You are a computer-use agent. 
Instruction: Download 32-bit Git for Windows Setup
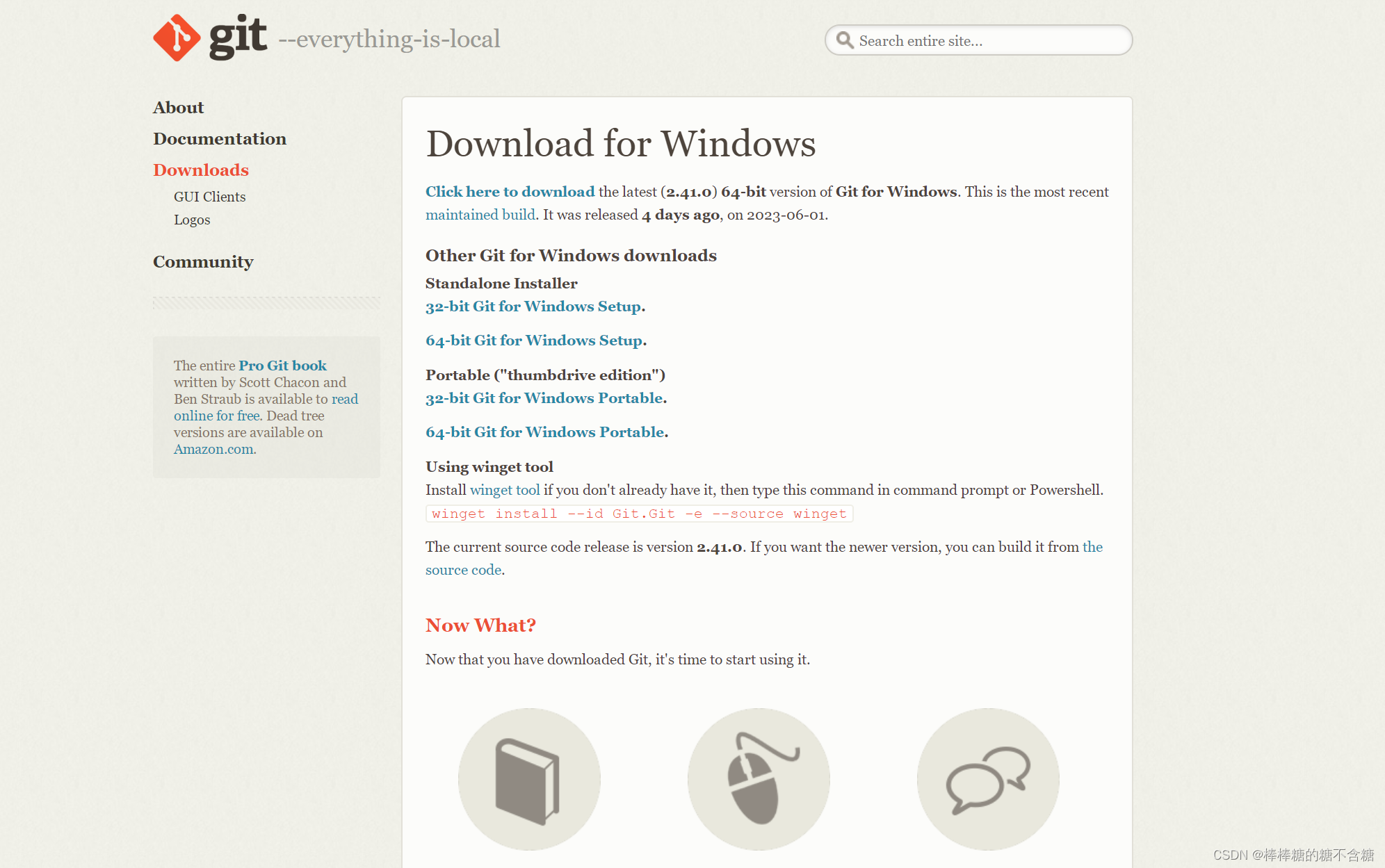pos(533,306)
